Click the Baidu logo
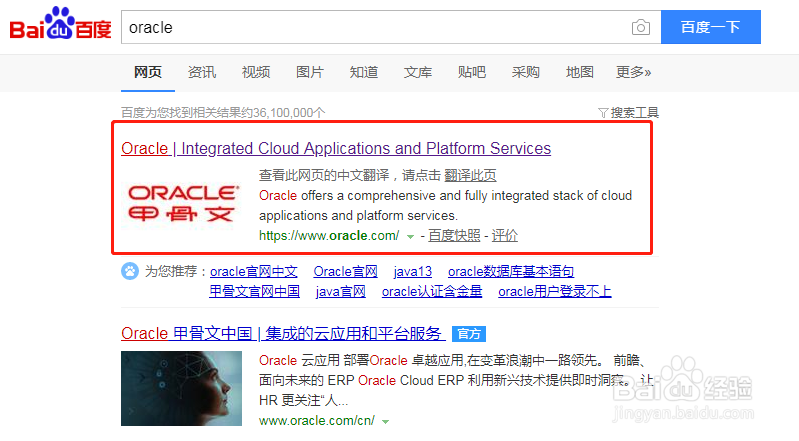The image size is (799, 441). 60,24
